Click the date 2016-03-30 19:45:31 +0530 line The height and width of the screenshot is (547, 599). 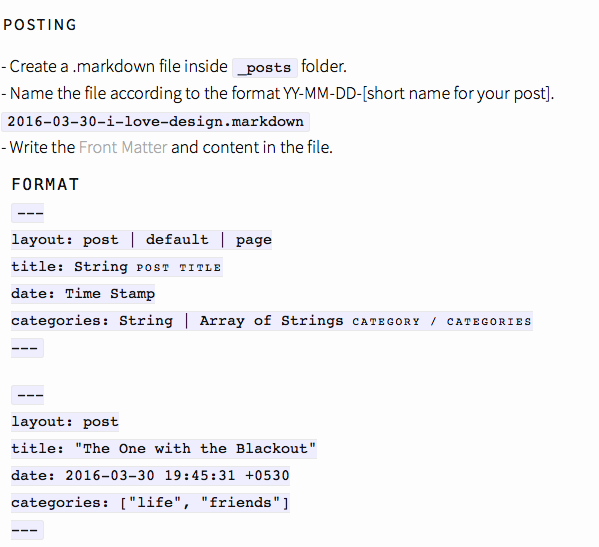coord(151,476)
